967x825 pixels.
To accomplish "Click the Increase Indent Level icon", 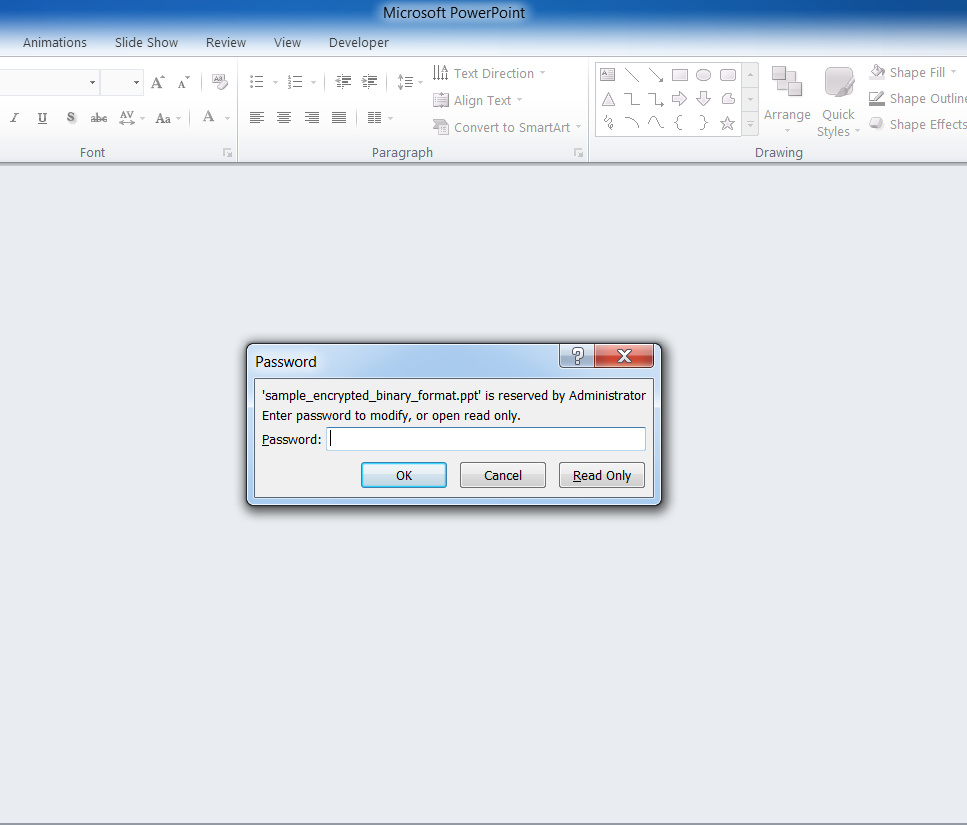I will coord(370,82).
